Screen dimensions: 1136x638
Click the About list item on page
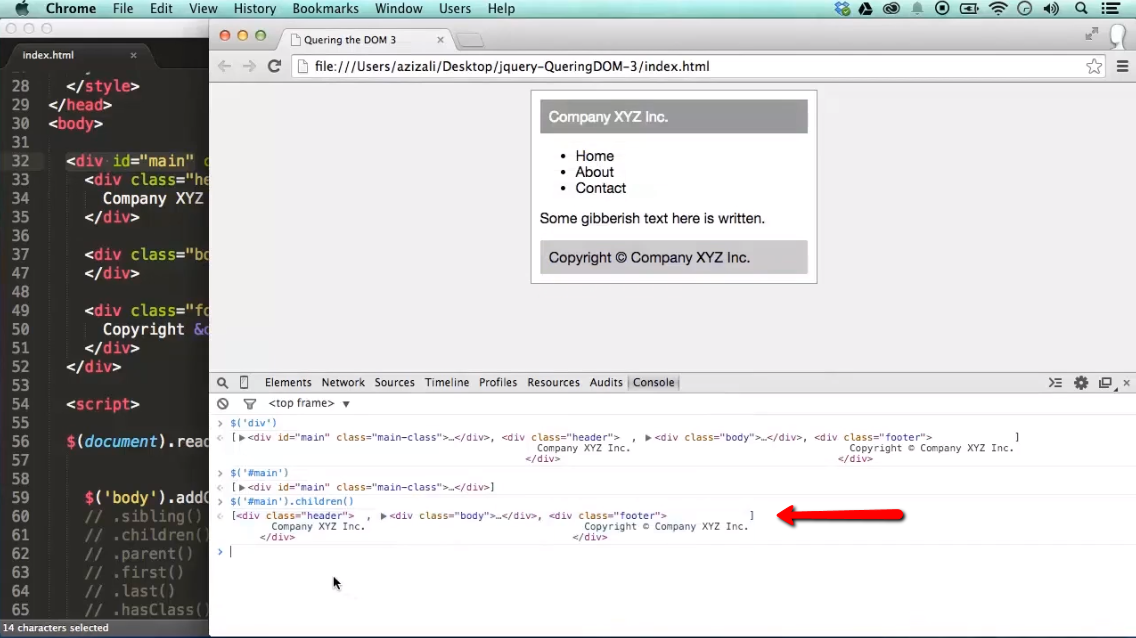click(594, 172)
